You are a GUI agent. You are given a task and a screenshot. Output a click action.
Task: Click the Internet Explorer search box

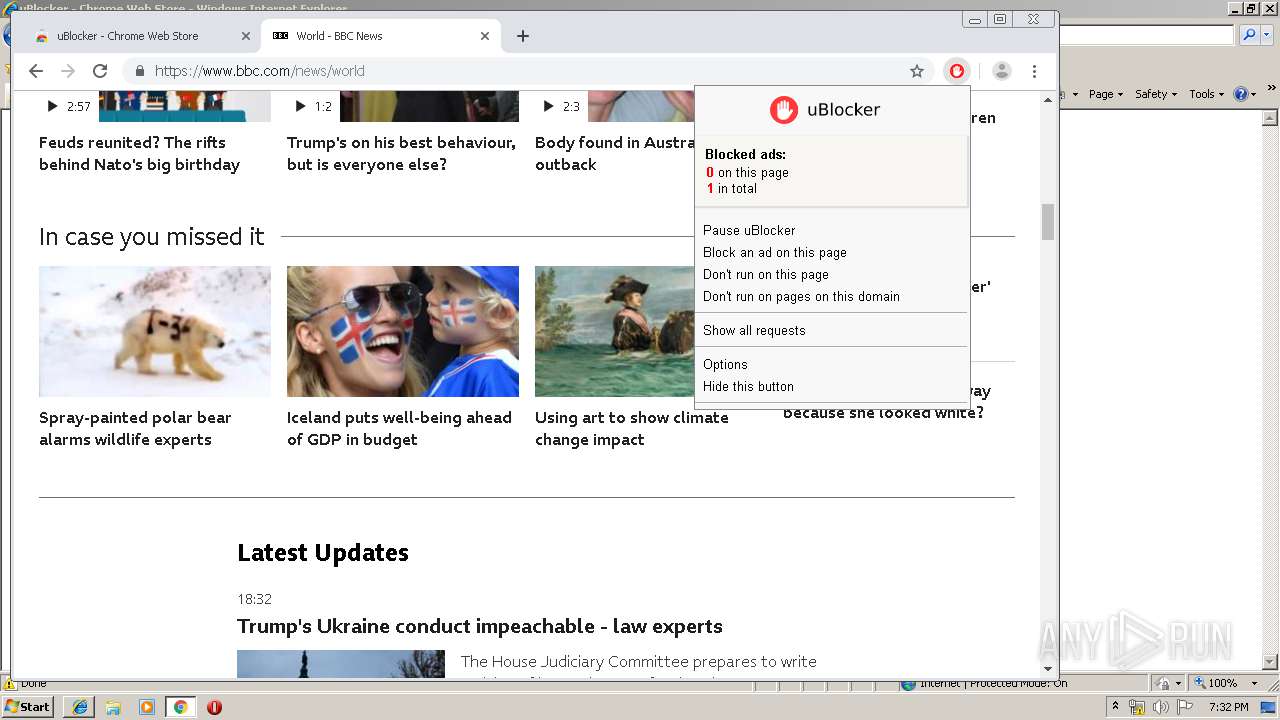click(x=1147, y=35)
